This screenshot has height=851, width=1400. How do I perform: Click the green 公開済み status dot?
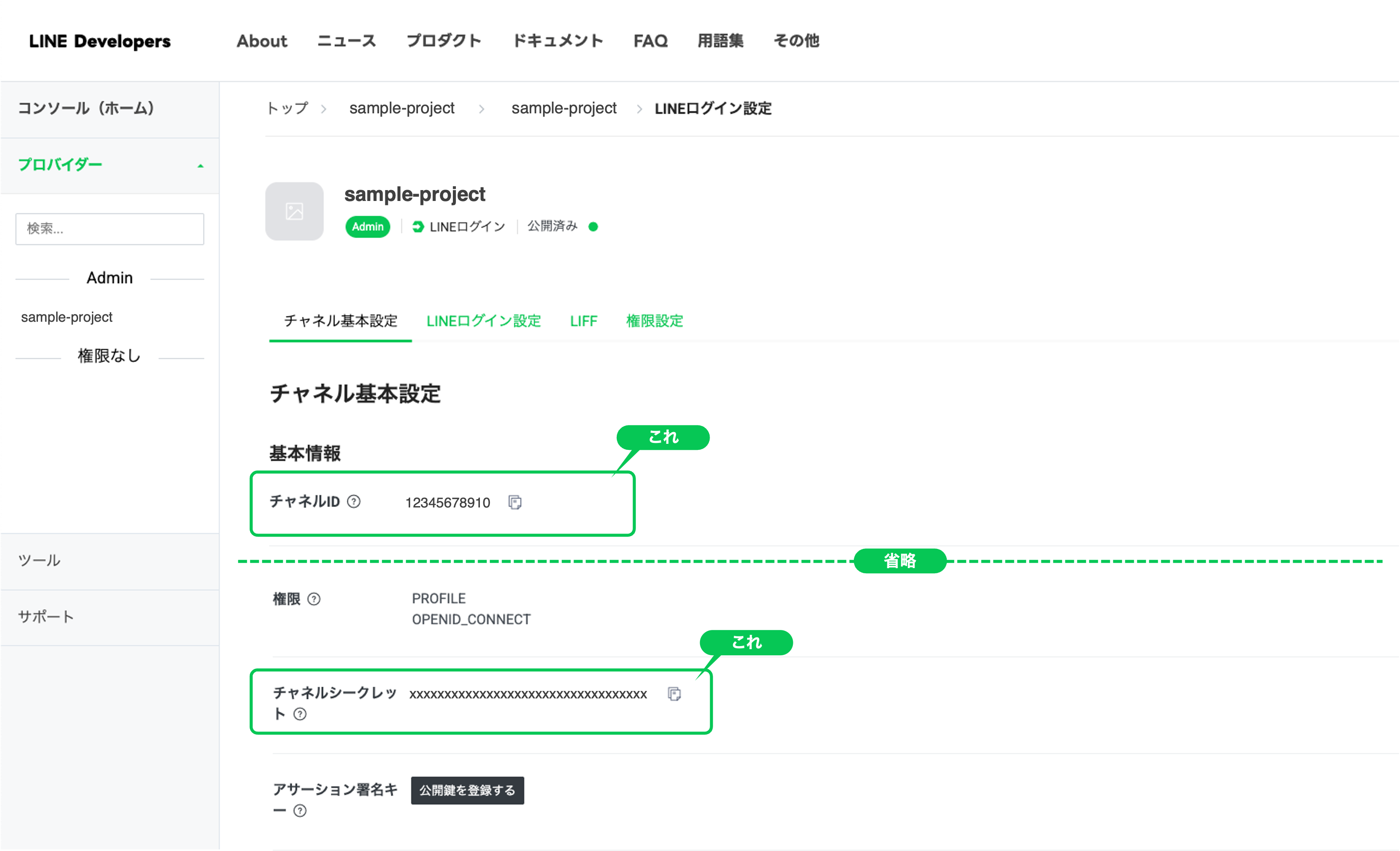(x=593, y=227)
